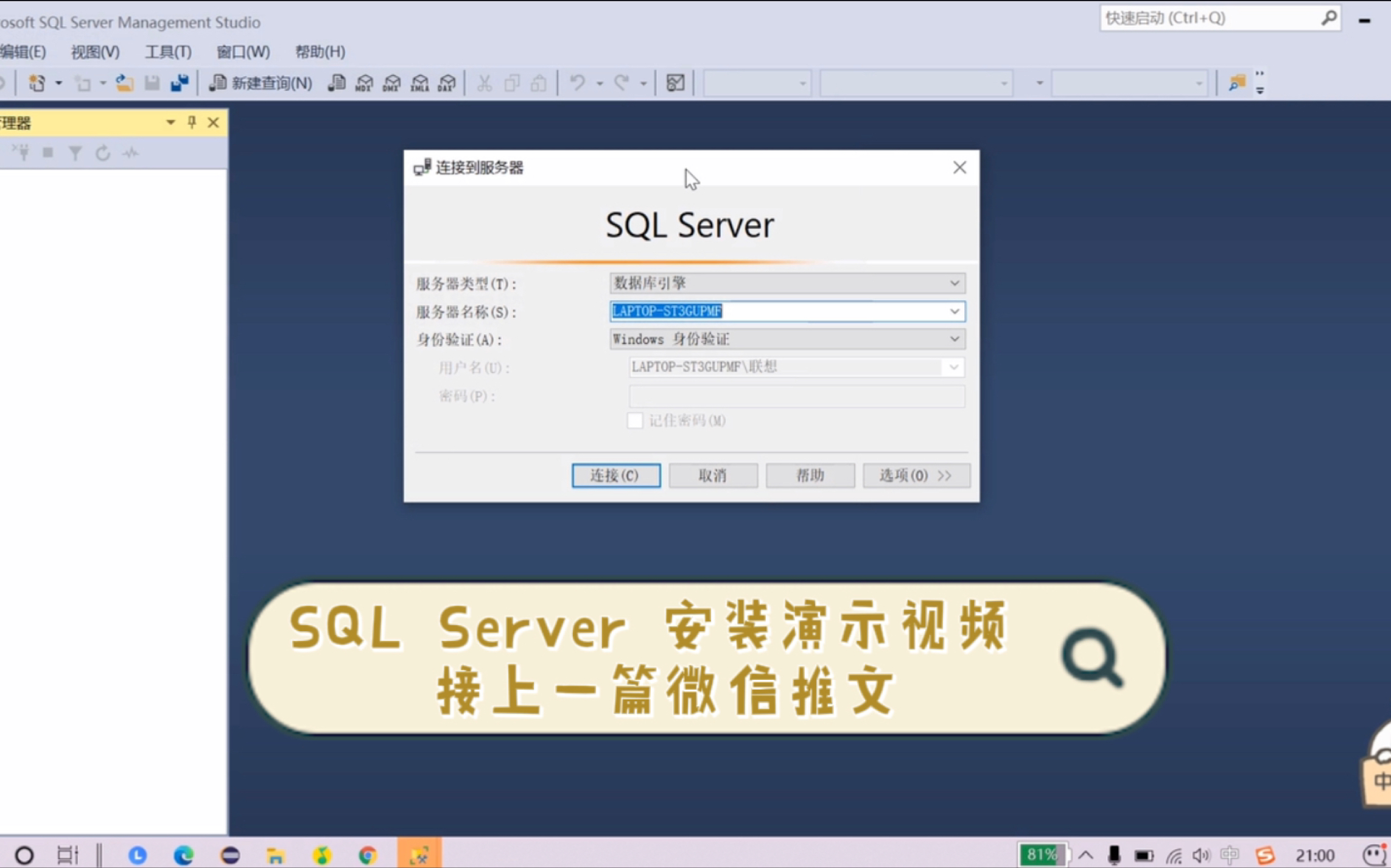This screenshot has height=868, width=1391.
Task: Click the XMLA query icon
Action: (x=419, y=83)
